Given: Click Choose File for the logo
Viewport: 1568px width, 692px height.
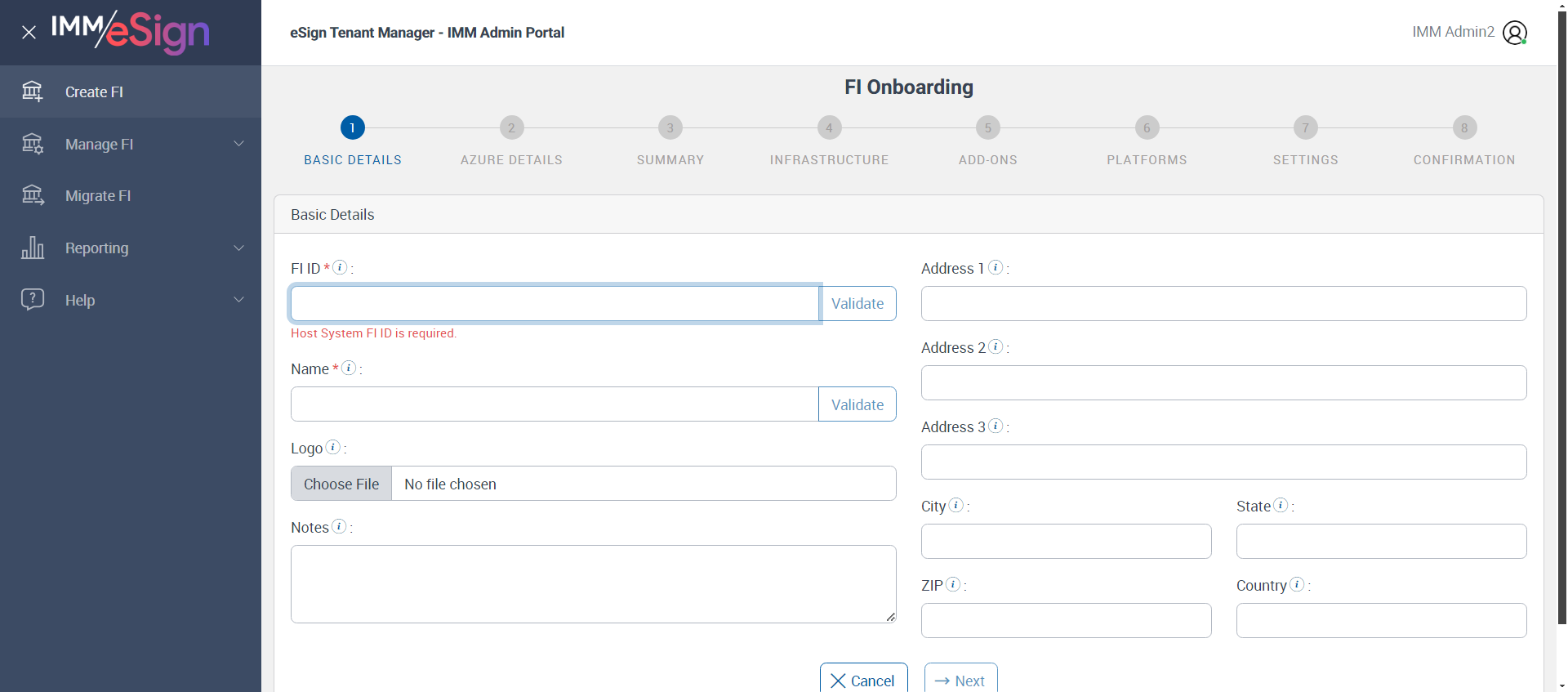Looking at the screenshot, I should coord(341,484).
